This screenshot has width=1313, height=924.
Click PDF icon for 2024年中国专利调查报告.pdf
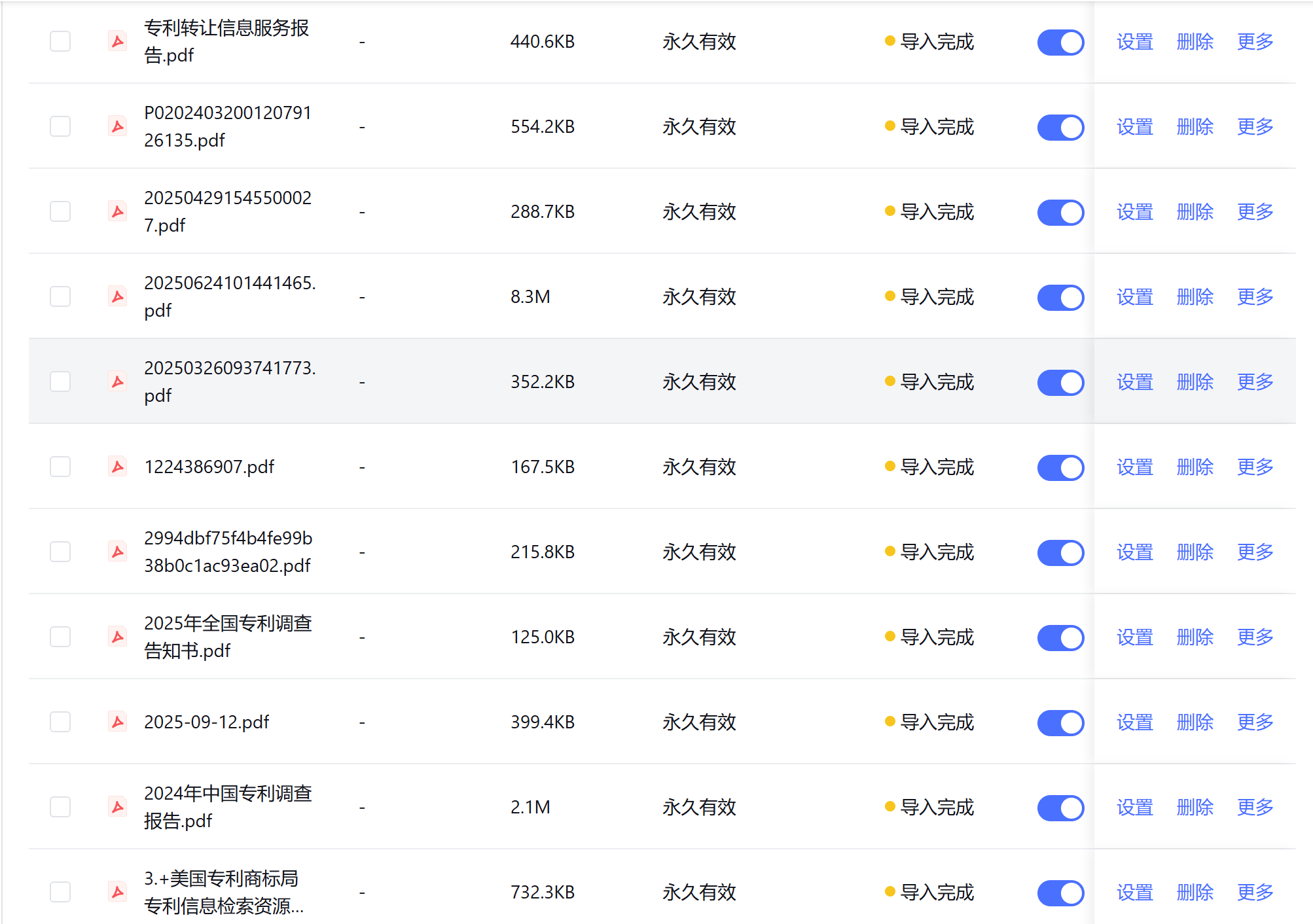[x=118, y=807]
